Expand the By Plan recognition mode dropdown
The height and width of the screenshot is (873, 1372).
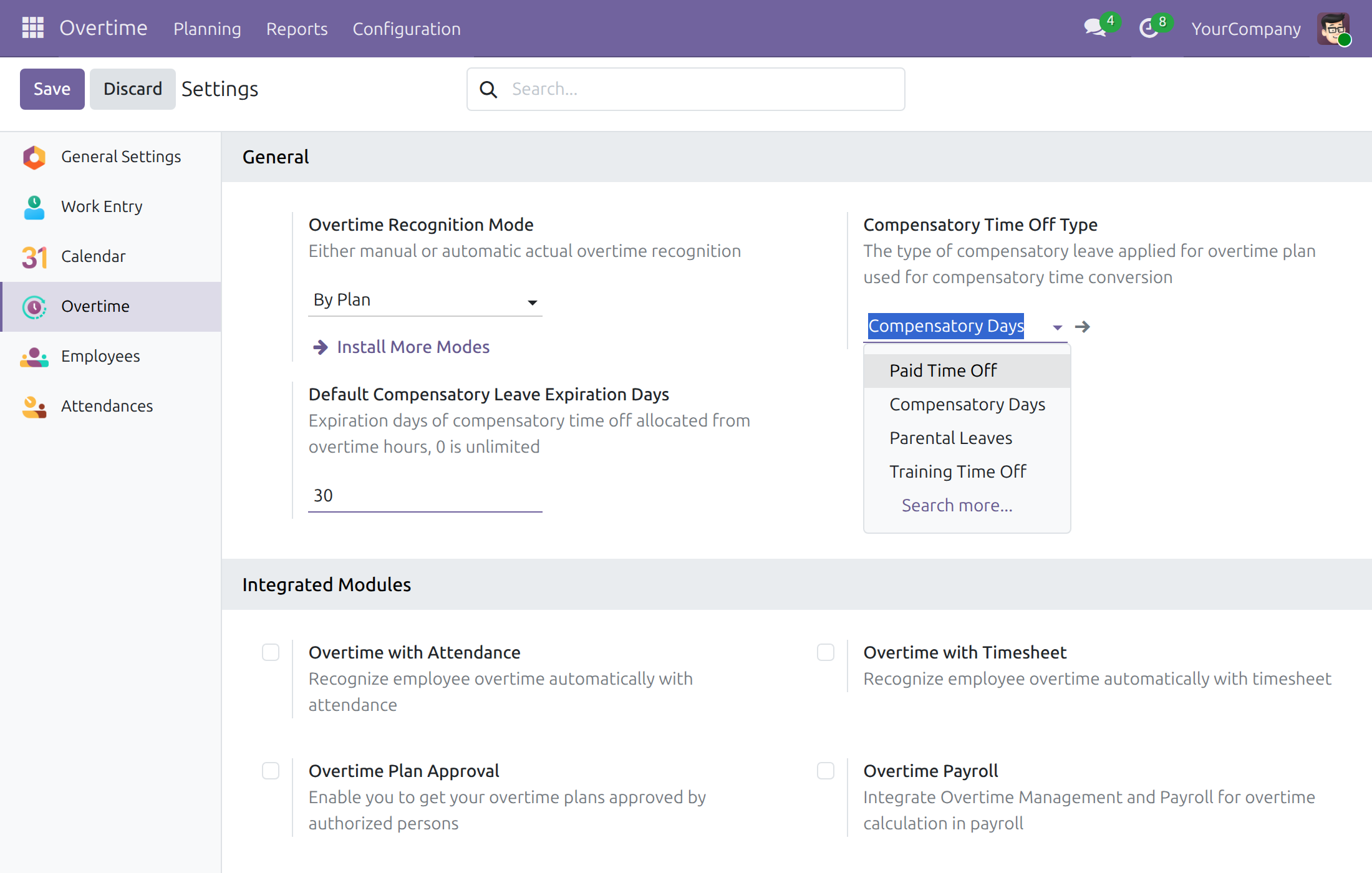click(x=425, y=300)
